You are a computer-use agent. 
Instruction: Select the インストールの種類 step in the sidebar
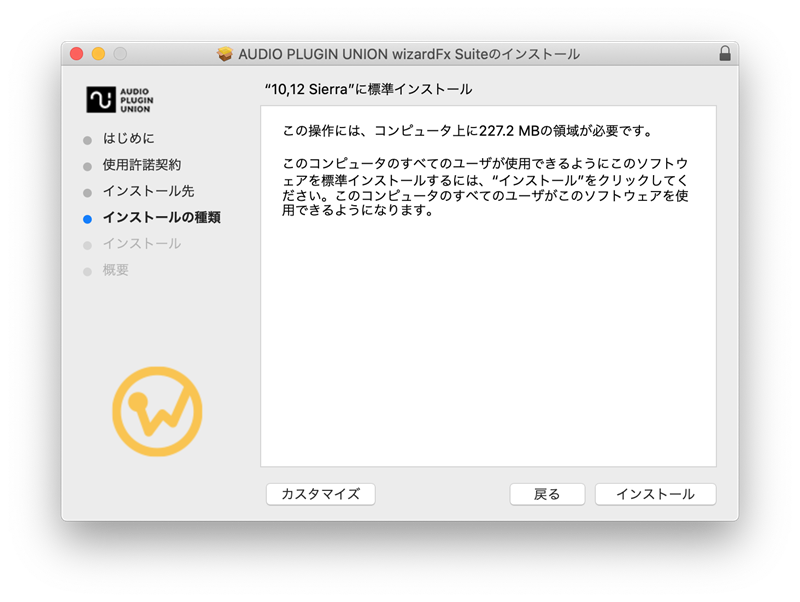point(162,217)
